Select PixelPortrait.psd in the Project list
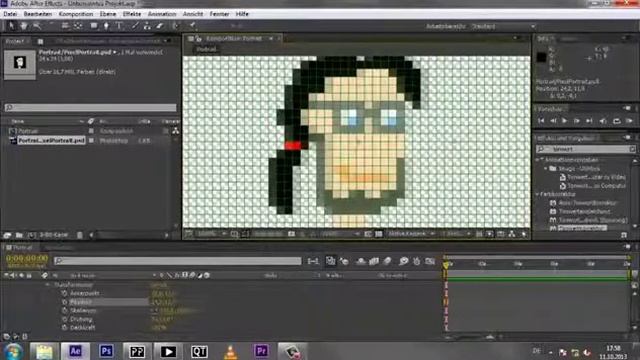Viewport: 640px width, 360px height. [51, 140]
